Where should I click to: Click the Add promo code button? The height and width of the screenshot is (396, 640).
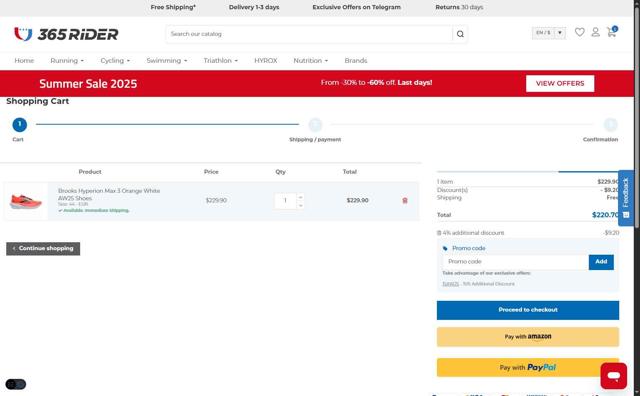tap(601, 262)
